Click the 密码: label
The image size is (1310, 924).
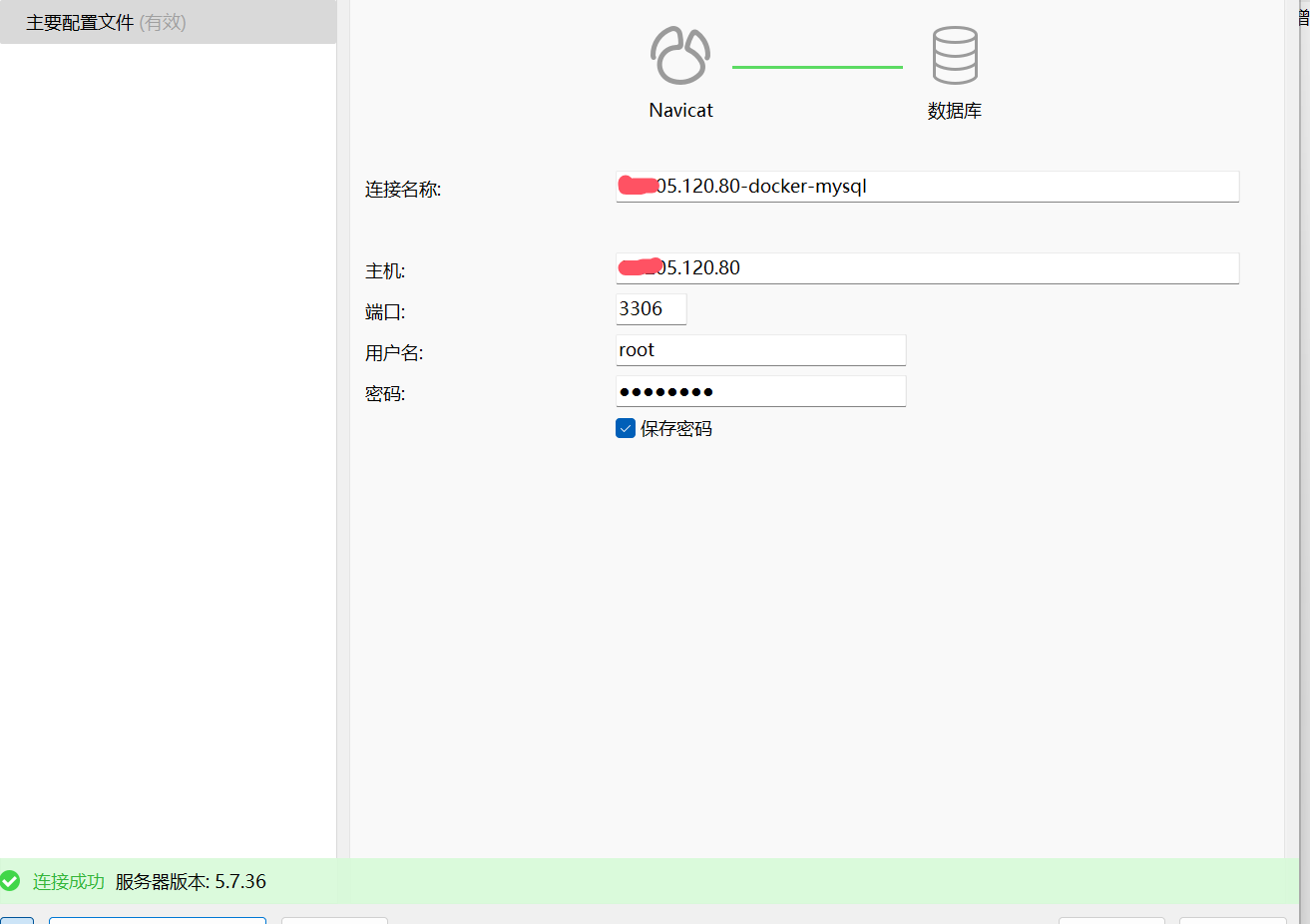(385, 394)
